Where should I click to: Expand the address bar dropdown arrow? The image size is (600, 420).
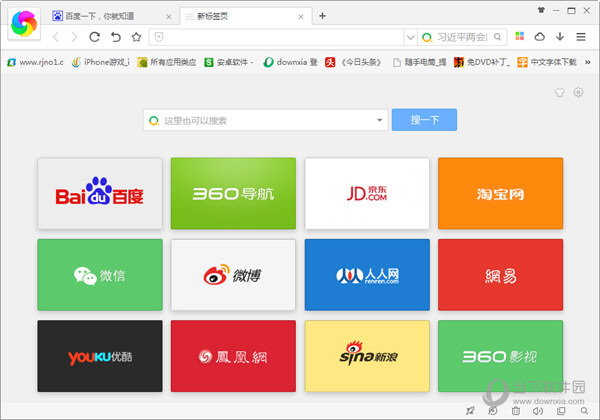[x=410, y=37]
